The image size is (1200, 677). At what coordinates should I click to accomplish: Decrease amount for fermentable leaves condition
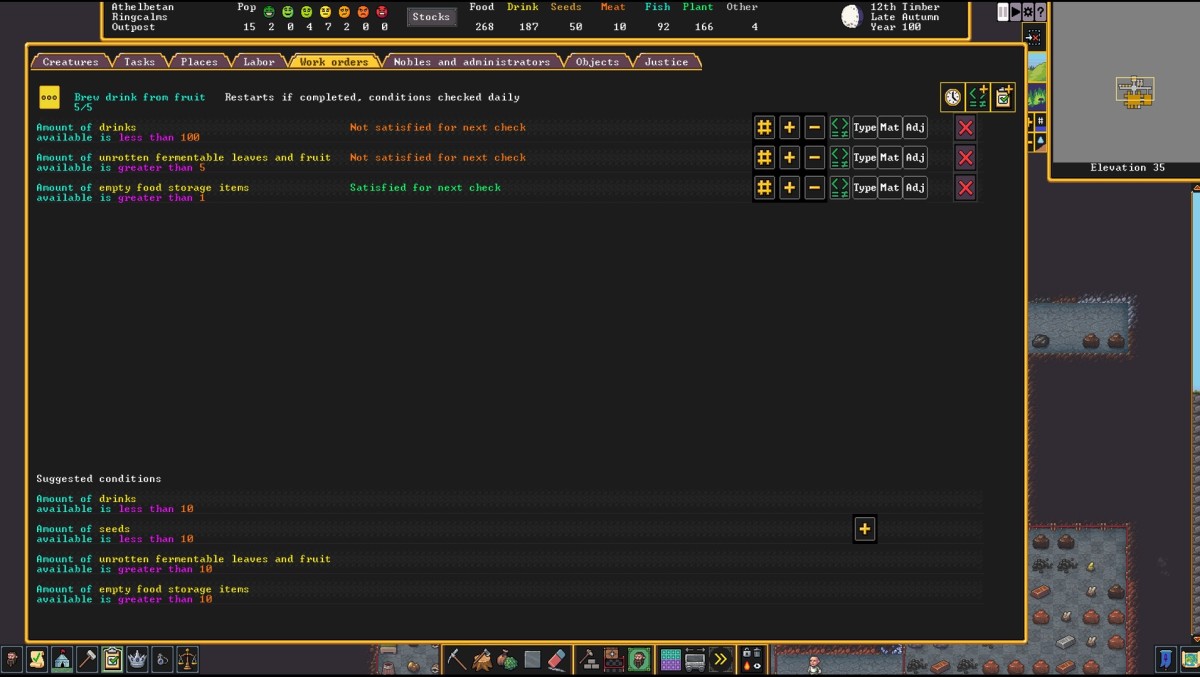[814, 158]
